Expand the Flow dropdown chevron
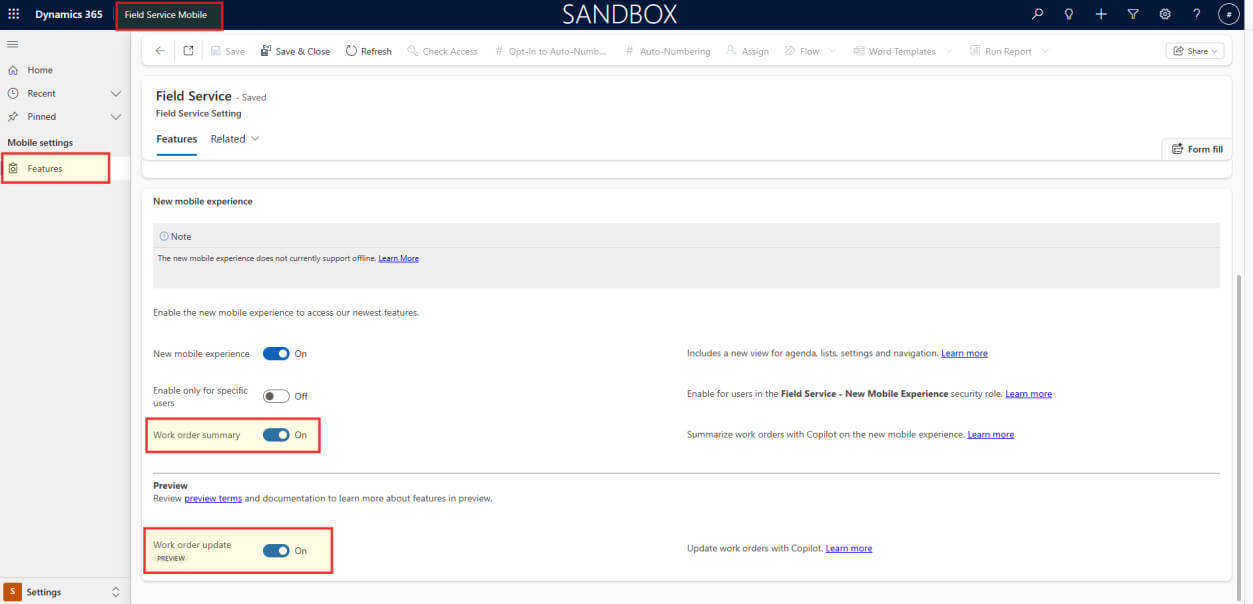 tap(833, 51)
